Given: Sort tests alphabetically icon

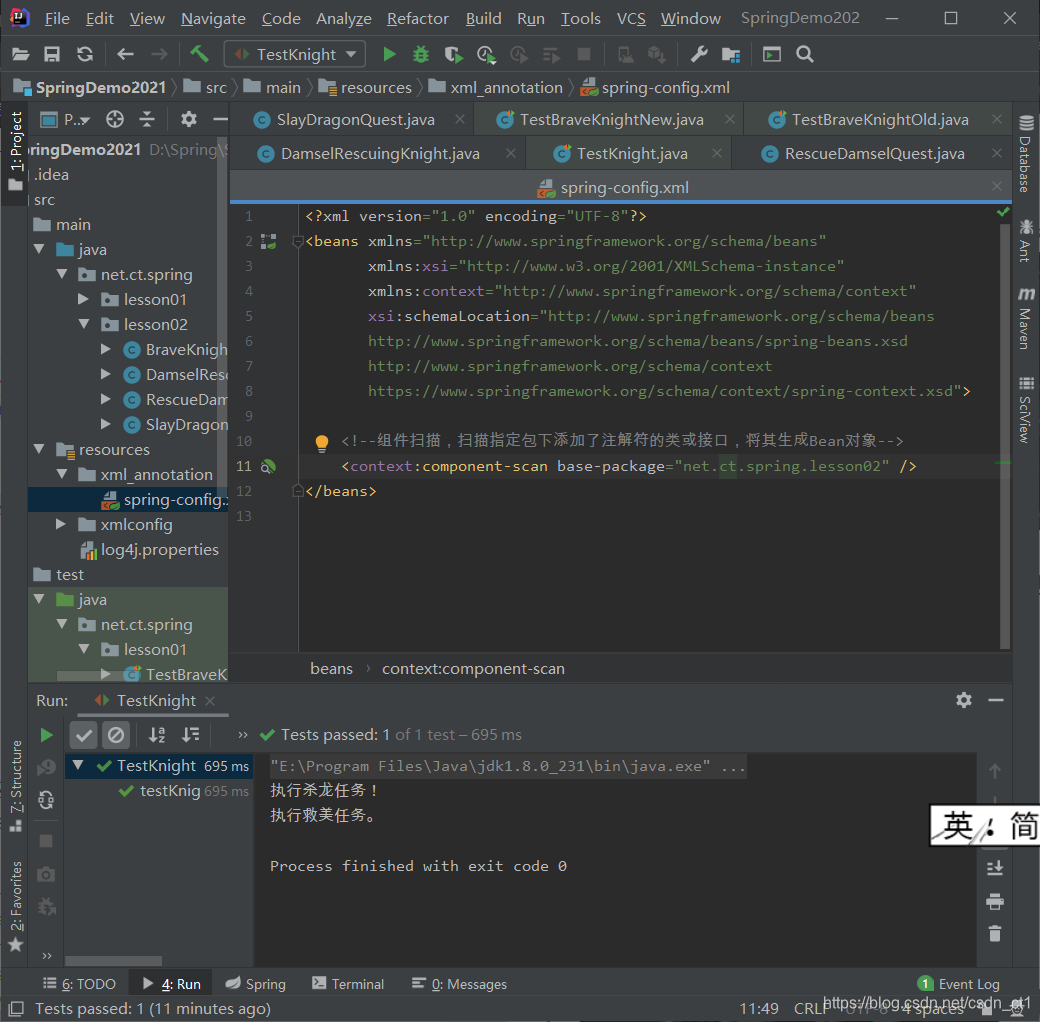Looking at the screenshot, I should pyautogui.click(x=157, y=735).
